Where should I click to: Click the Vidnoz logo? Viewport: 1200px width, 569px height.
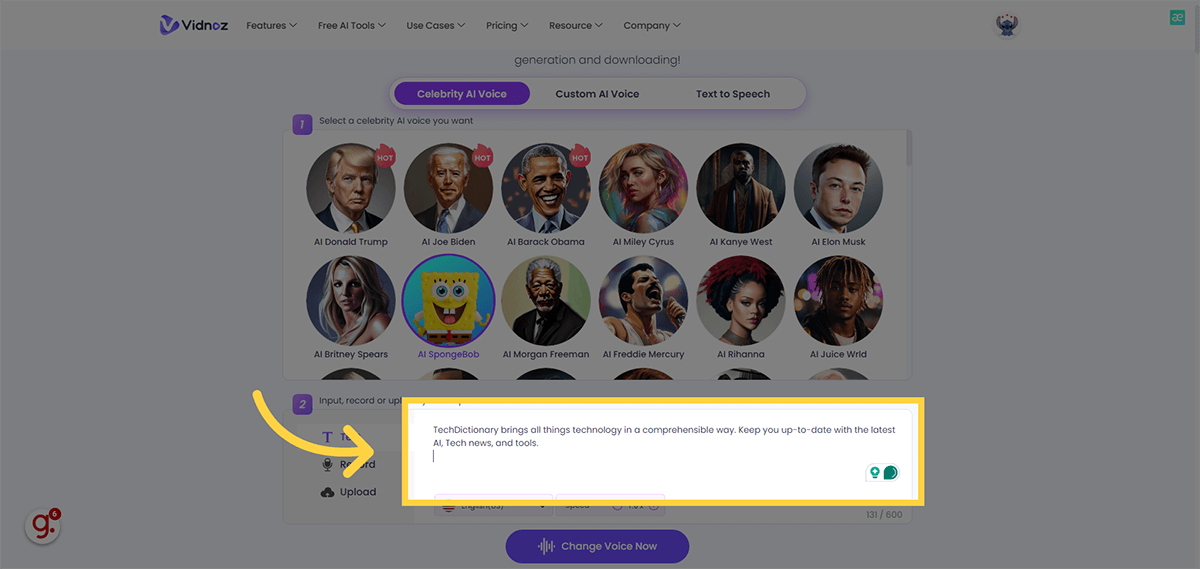click(194, 25)
